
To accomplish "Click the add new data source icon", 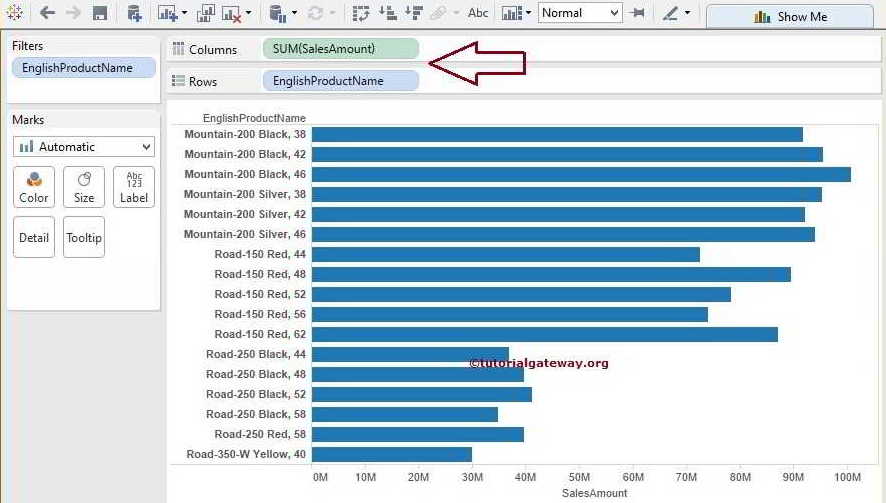I will (134, 14).
